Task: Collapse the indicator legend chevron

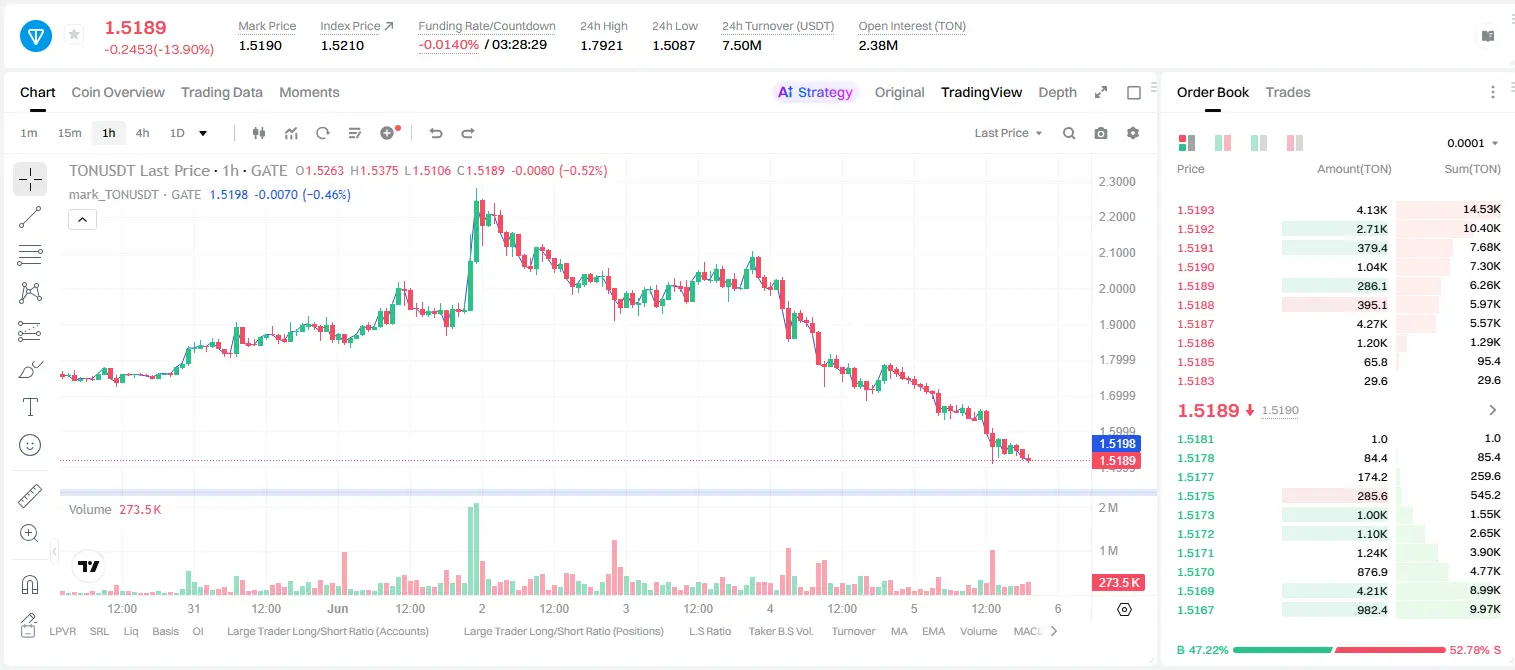Action: (x=82, y=219)
